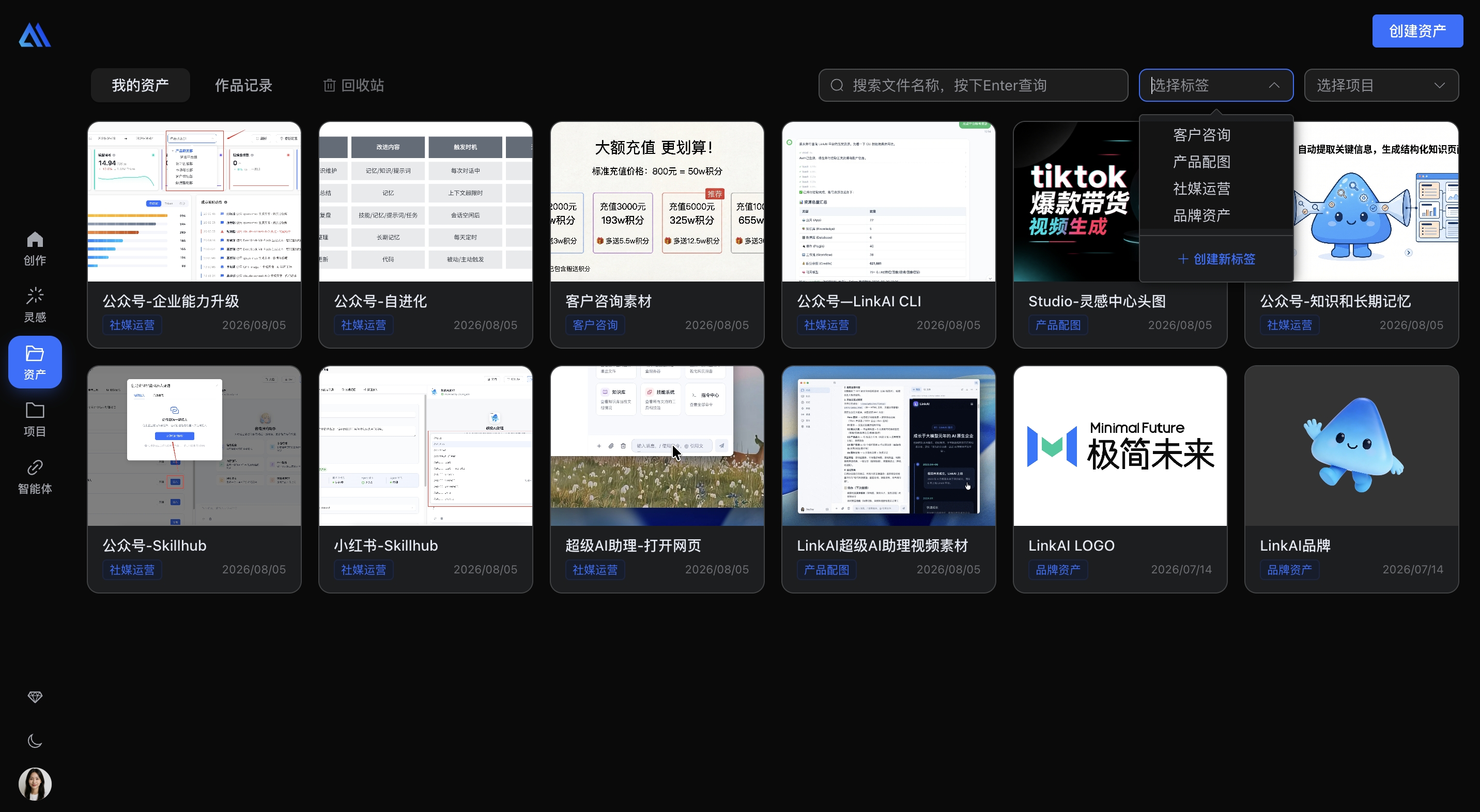Click the title 客户咨询素材
This screenshot has height=812, width=1480.
tap(608, 301)
